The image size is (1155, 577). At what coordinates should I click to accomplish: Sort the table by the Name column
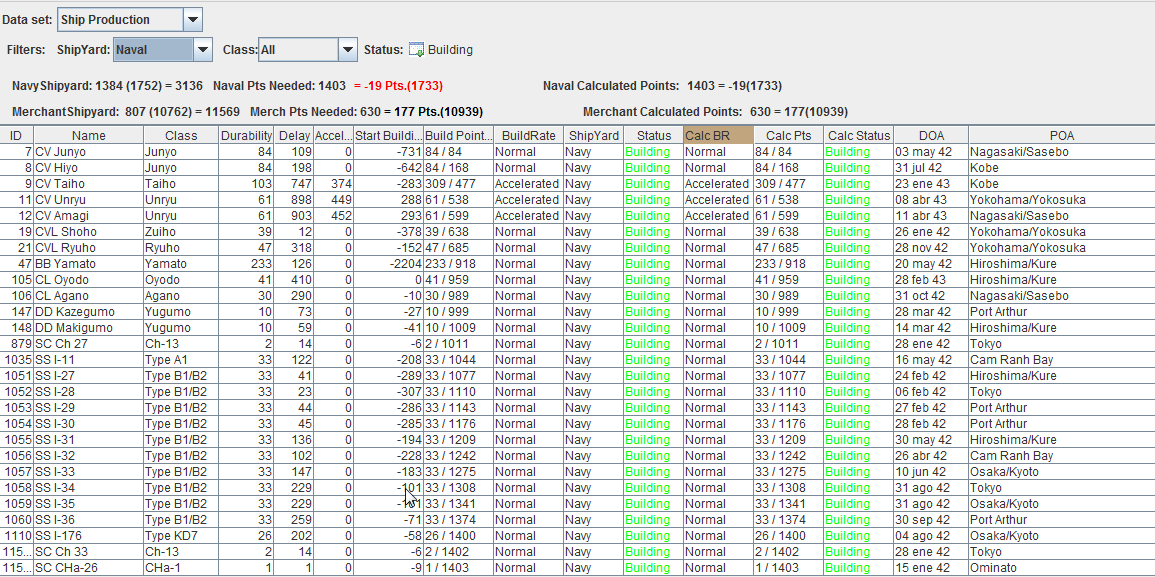pyautogui.click(x=88, y=135)
